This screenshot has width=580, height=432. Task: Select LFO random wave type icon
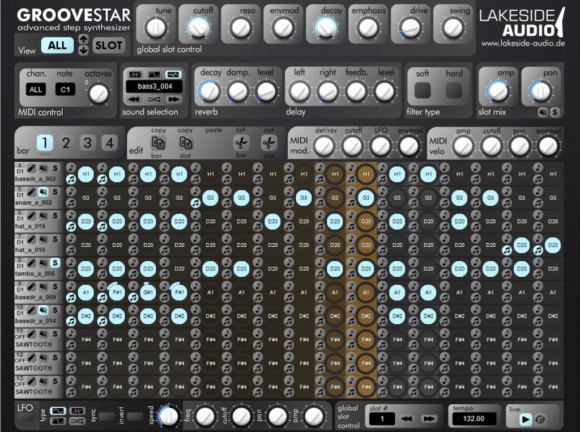(x=77, y=421)
